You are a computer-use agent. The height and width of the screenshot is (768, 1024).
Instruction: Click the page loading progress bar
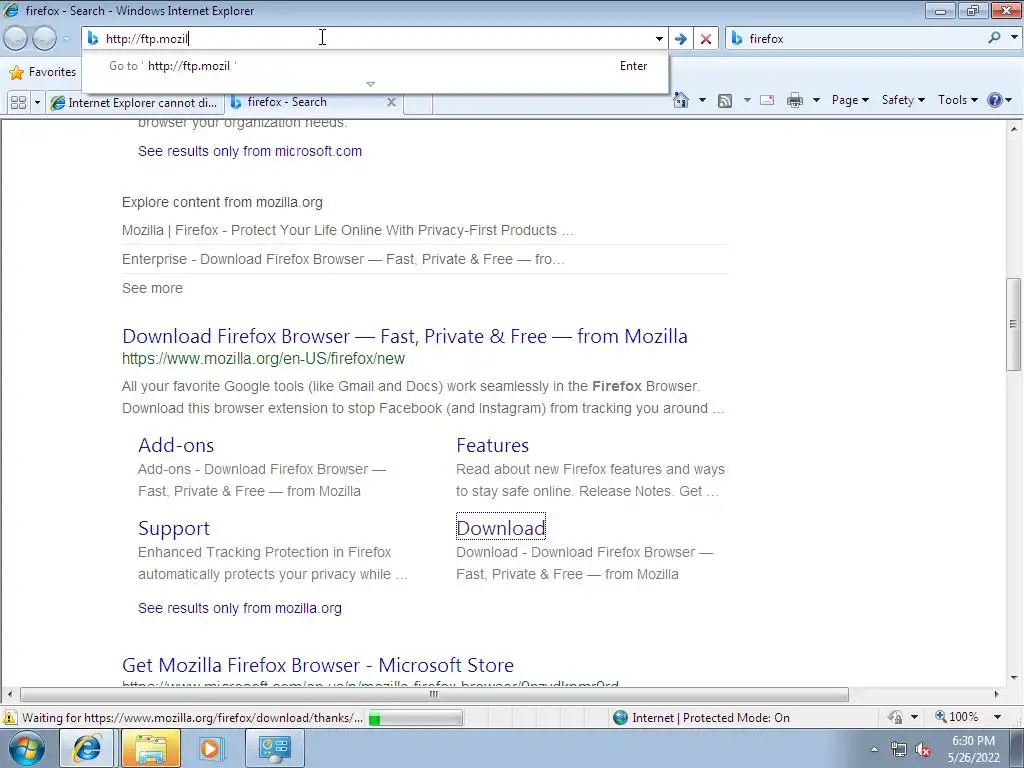tap(415, 718)
